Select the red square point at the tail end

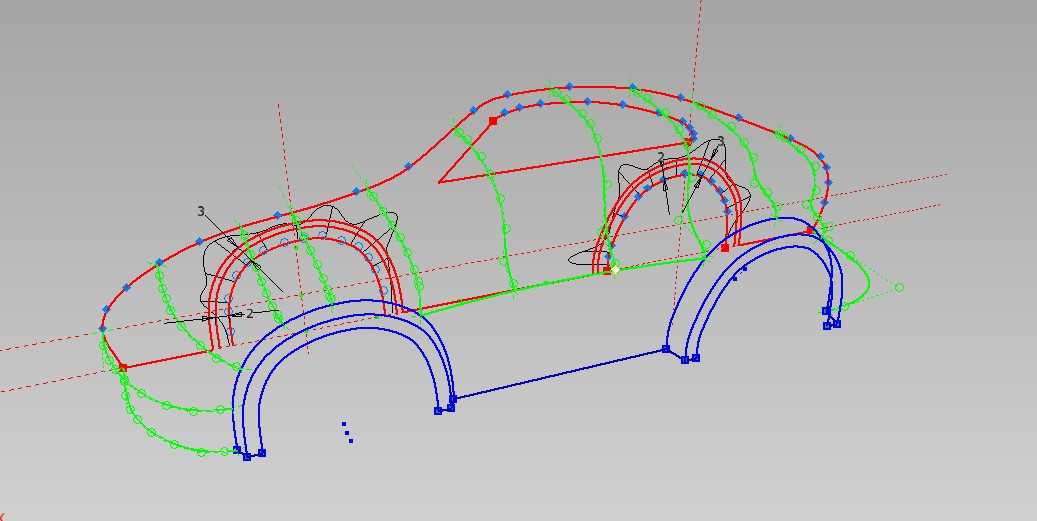tap(809, 231)
